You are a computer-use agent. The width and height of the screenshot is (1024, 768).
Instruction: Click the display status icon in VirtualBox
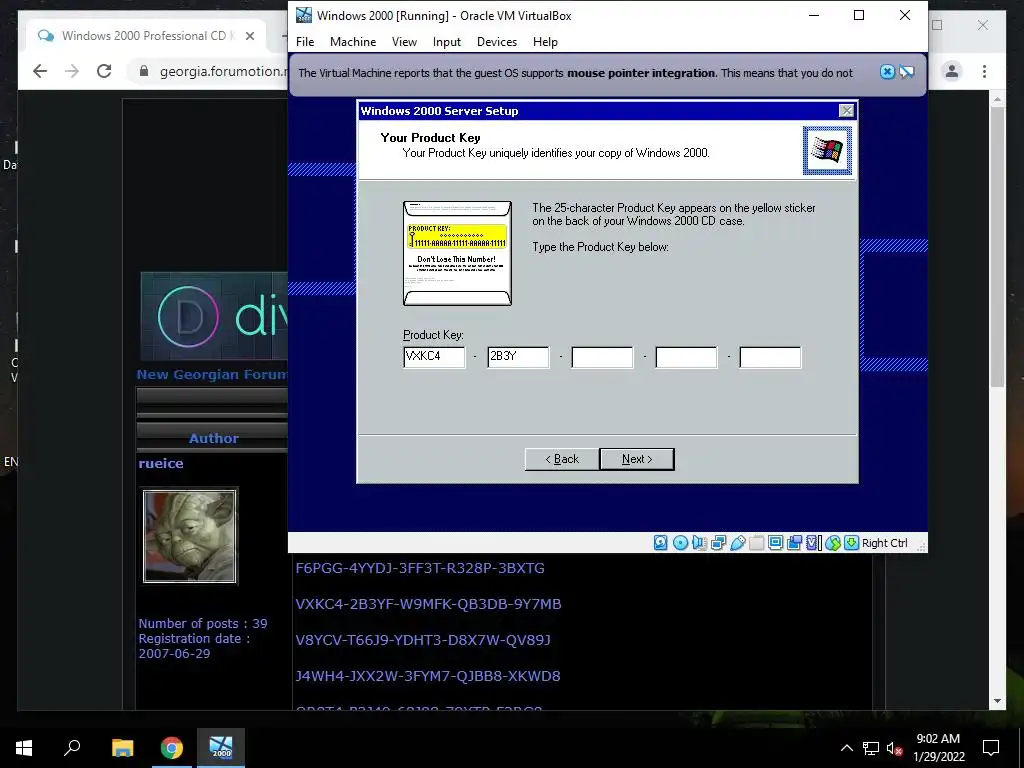(x=775, y=543)
